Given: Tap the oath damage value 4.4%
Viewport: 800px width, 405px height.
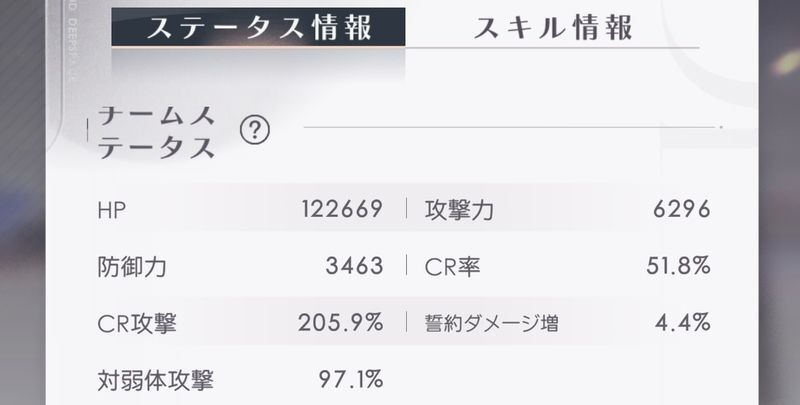Looking at the screenshot, I should 683,323.
